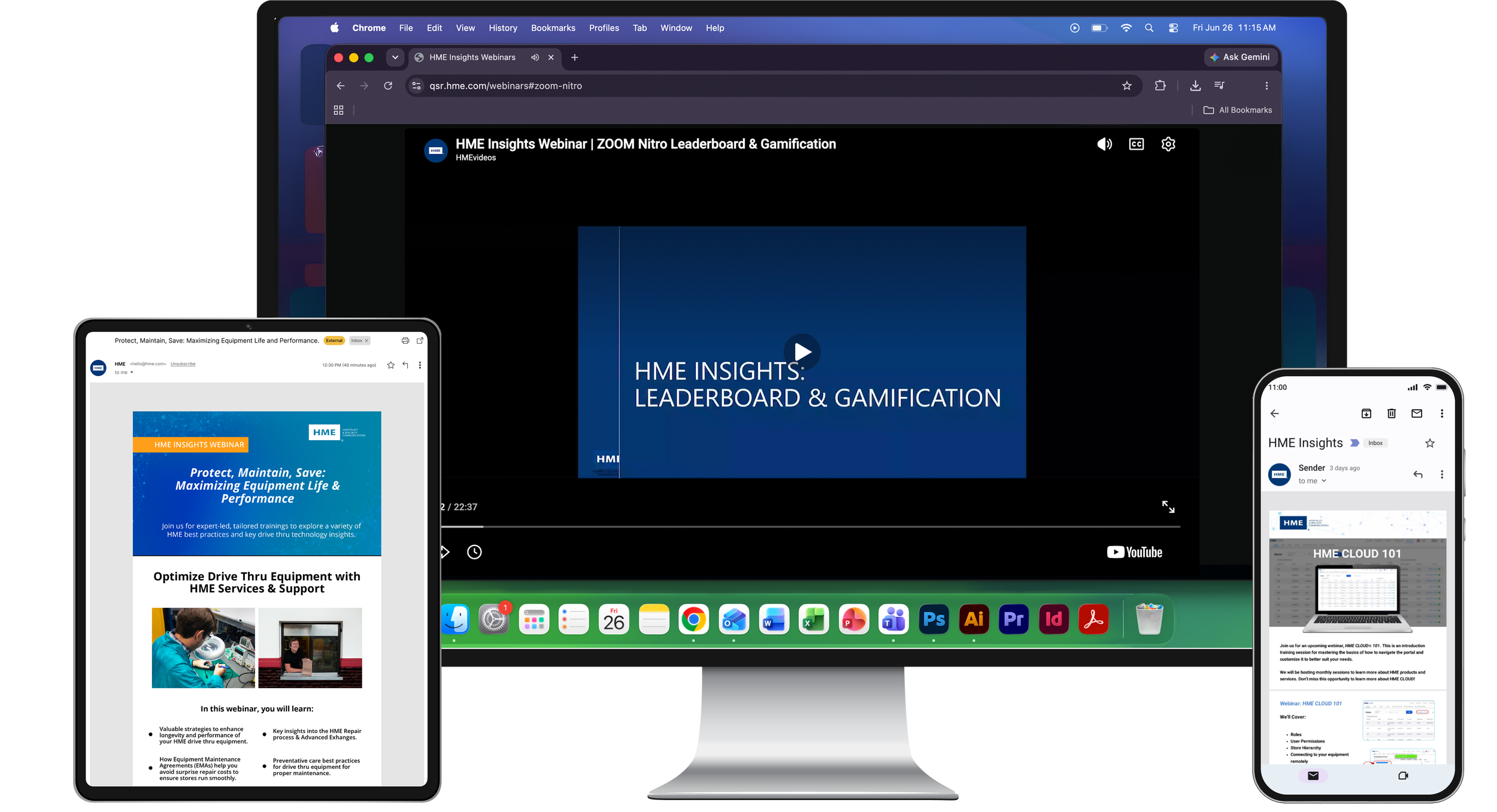Open media controls in Chrome toolbar
This screenshot has height=812, width=1497.
[x=1219, y=86]
